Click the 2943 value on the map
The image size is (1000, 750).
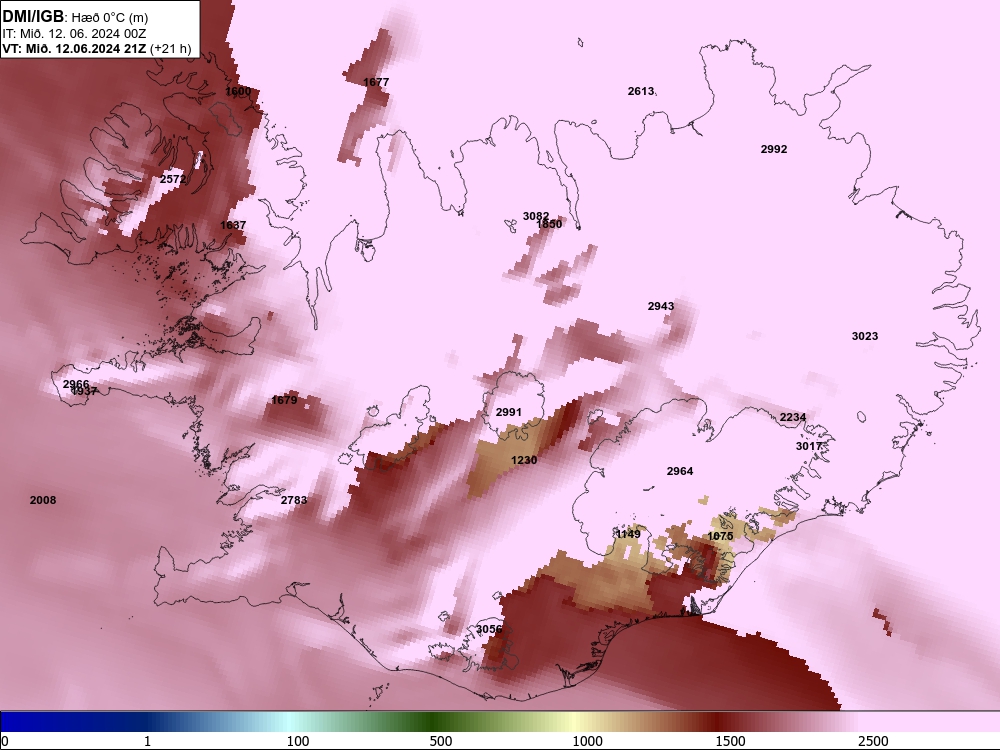point(661,306)
